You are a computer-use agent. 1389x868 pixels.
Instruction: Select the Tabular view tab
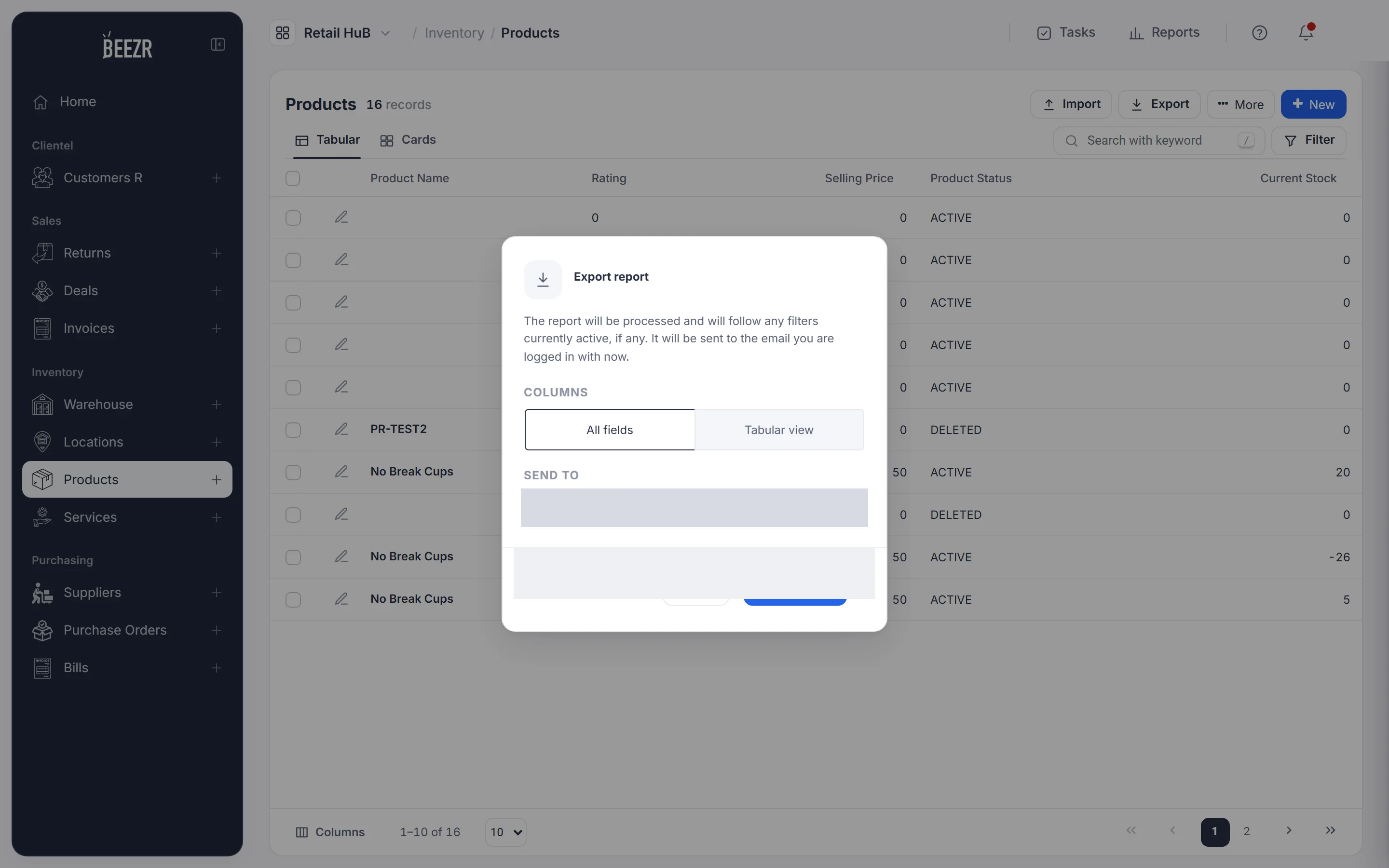pyautogui.click(x=327, y=140)
